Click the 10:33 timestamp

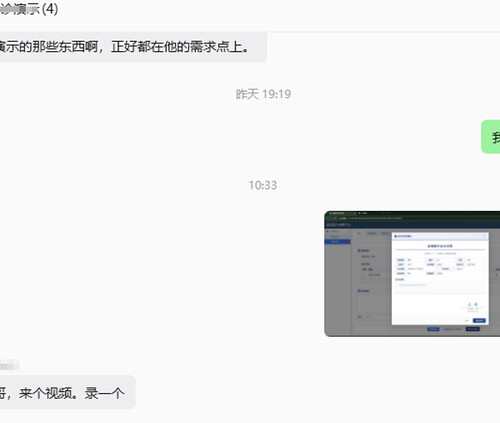(263, 185)
